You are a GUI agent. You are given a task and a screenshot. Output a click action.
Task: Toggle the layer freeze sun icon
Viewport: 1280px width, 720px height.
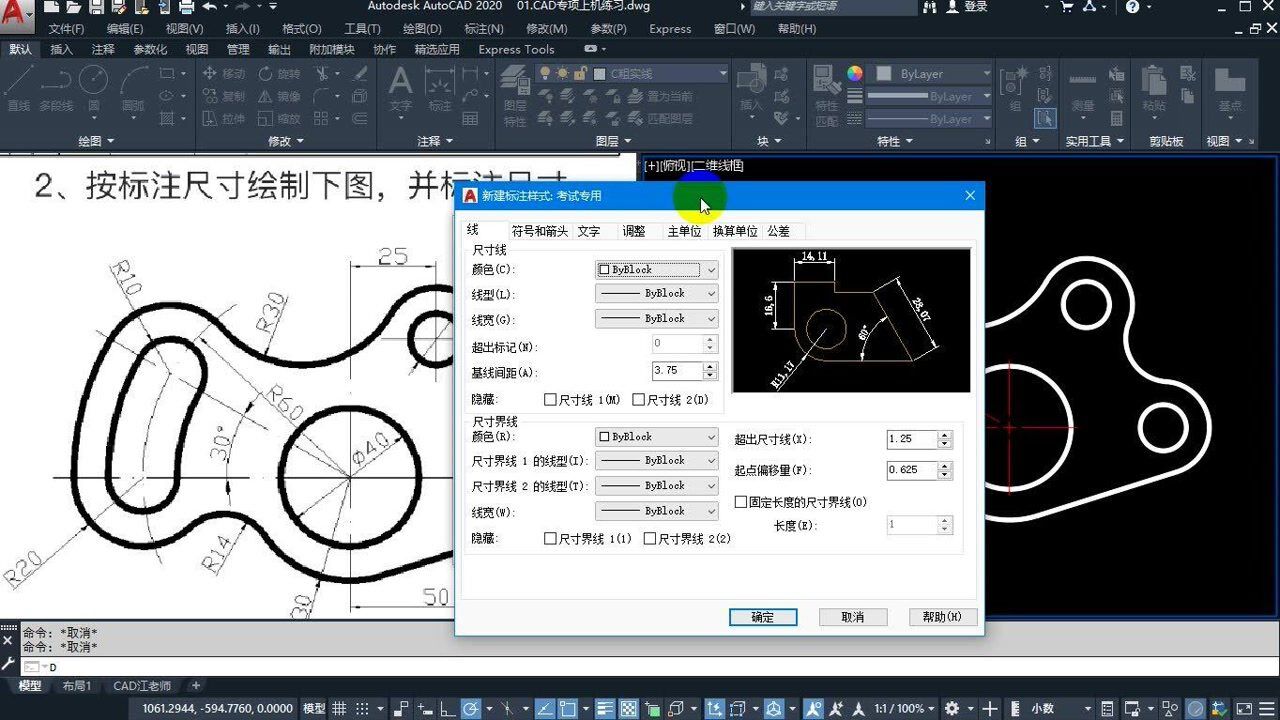563,74
